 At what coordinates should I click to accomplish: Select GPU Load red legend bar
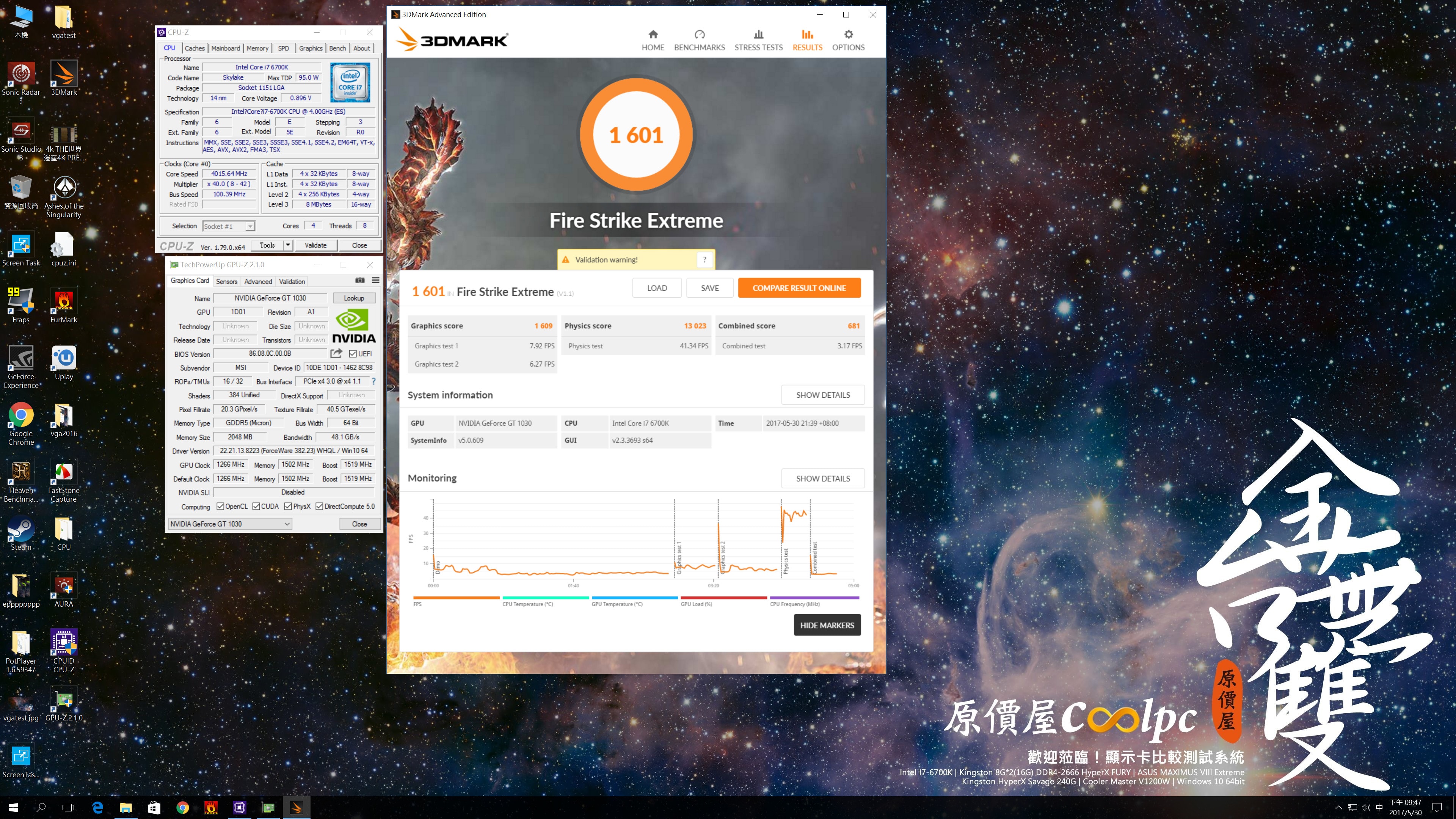coord(724,598)
